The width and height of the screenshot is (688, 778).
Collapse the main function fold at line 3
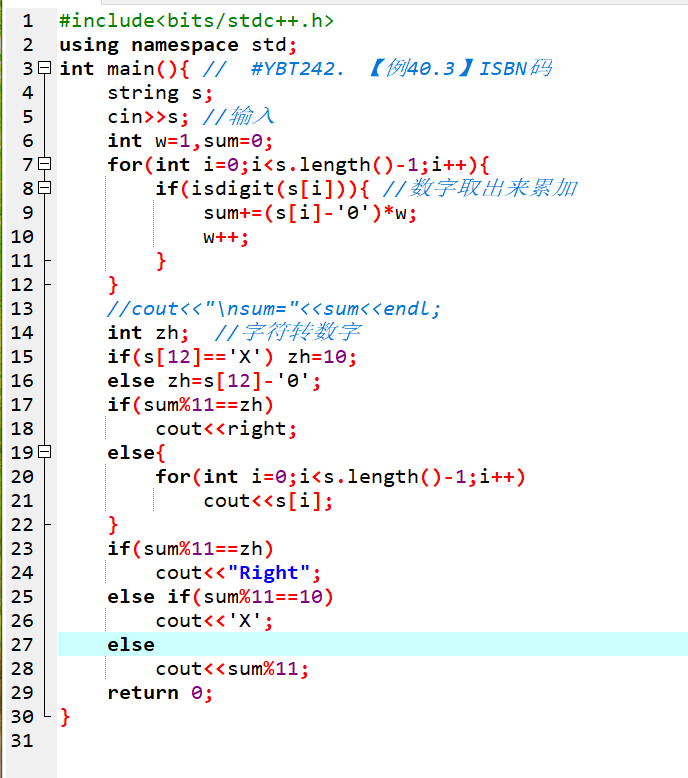[x=45, y=67]
